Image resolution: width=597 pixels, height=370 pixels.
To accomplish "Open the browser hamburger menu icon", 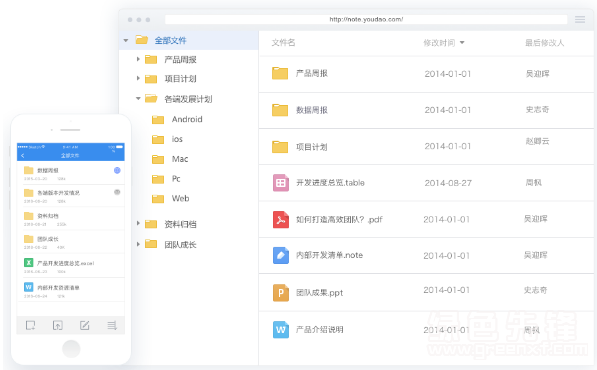I will coord(579,19).
